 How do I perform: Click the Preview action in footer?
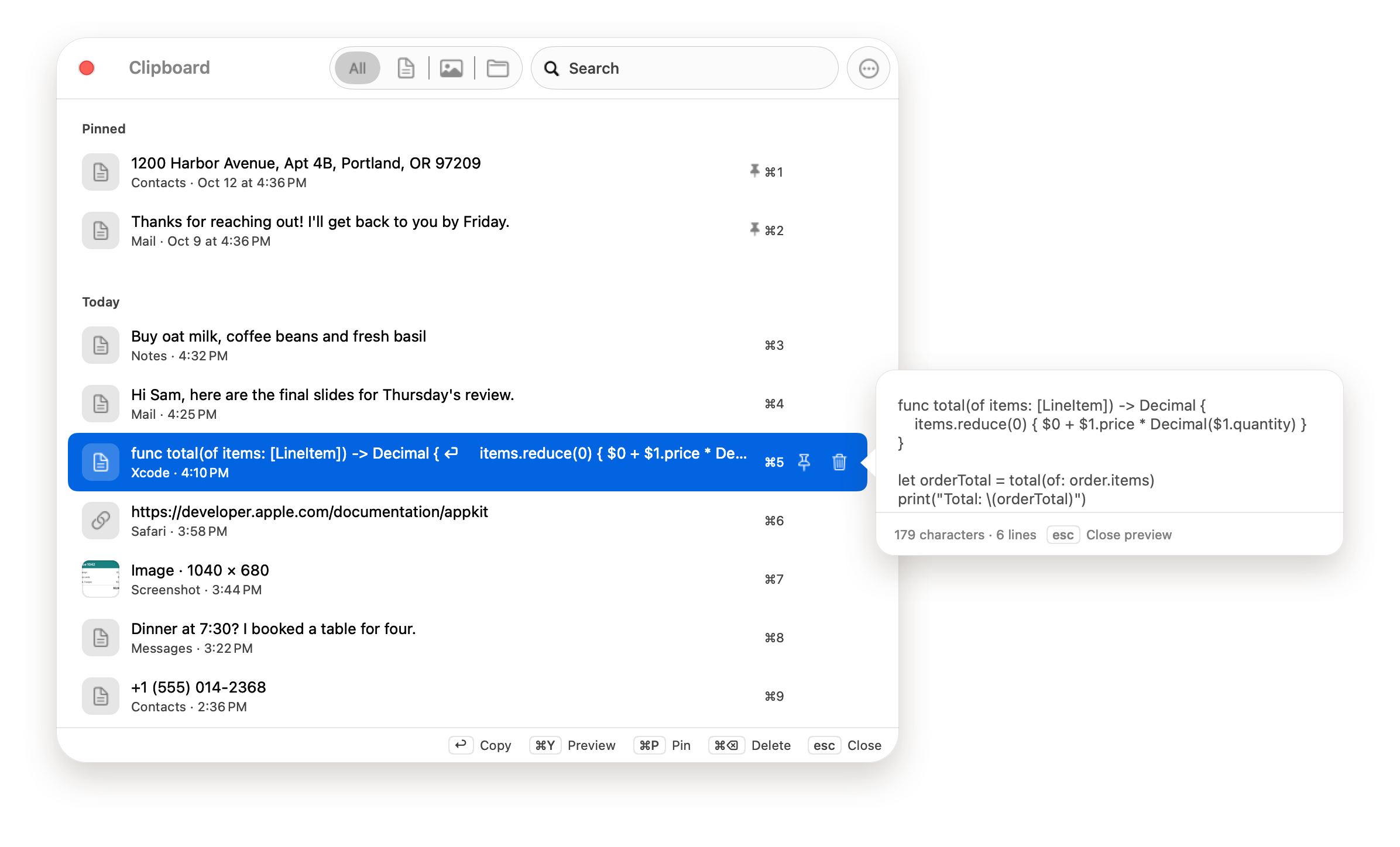[x=591, y=745]
